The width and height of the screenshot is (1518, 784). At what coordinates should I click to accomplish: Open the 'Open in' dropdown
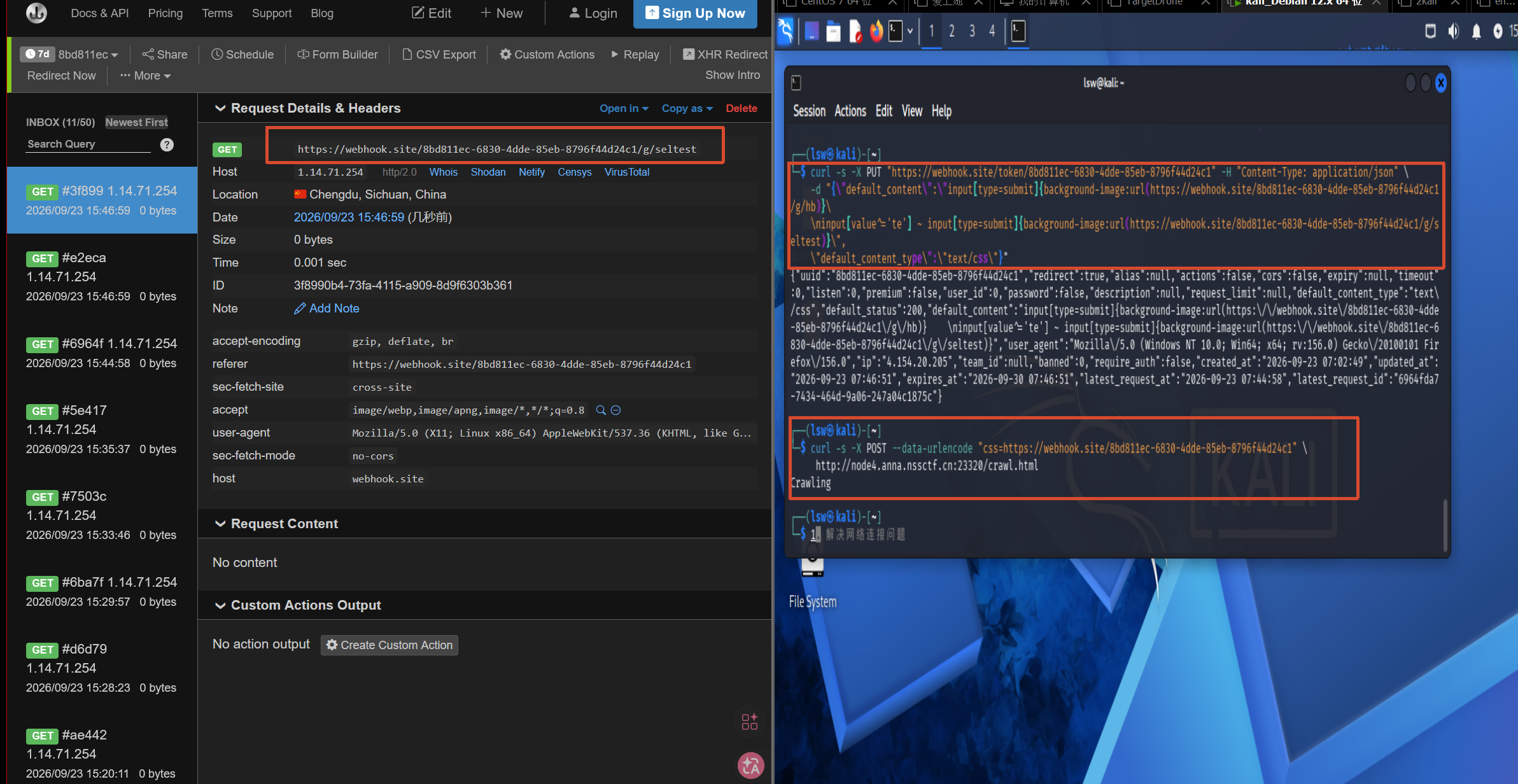(x=624, y=108)
